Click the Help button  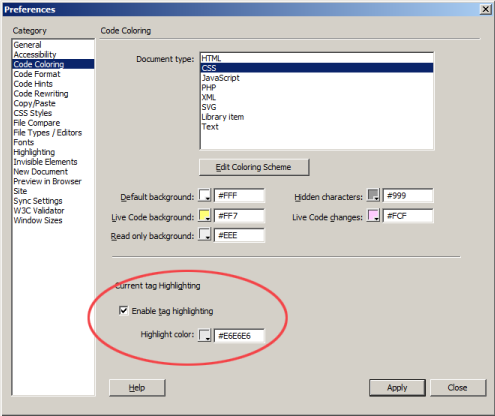(x=137, y=388)
